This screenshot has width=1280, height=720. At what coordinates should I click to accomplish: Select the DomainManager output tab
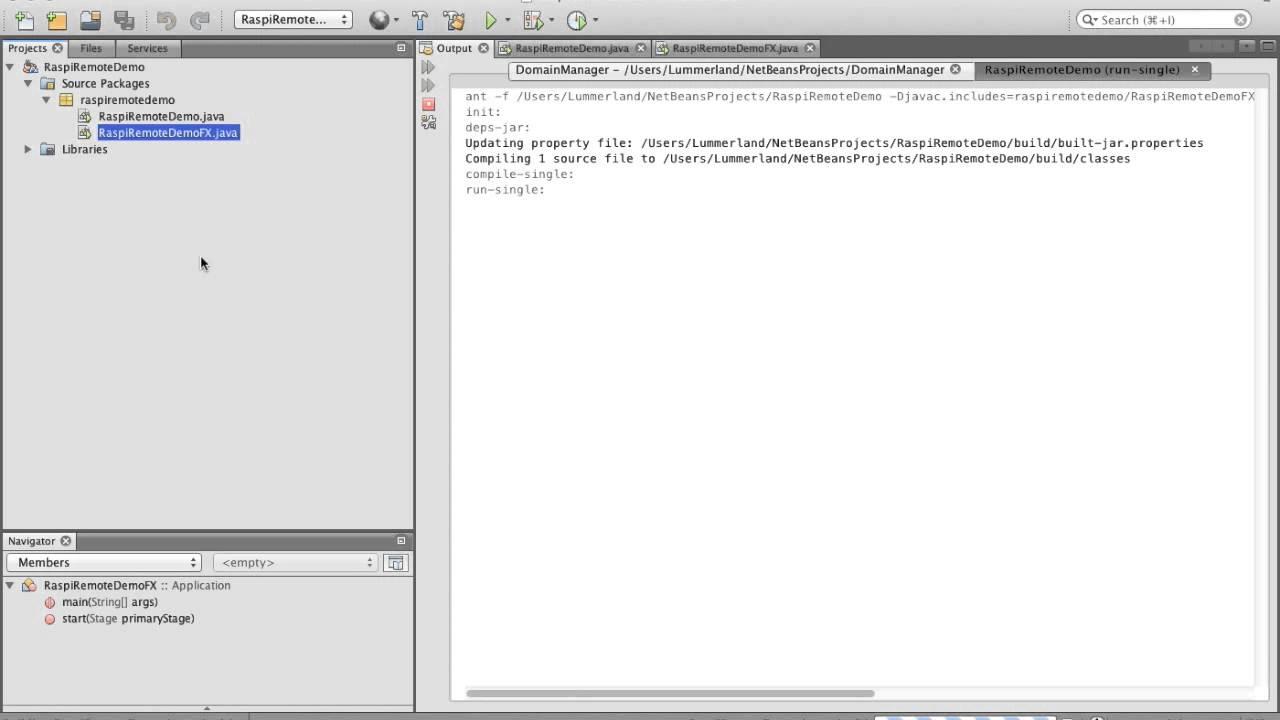click(x=729, y=70)
